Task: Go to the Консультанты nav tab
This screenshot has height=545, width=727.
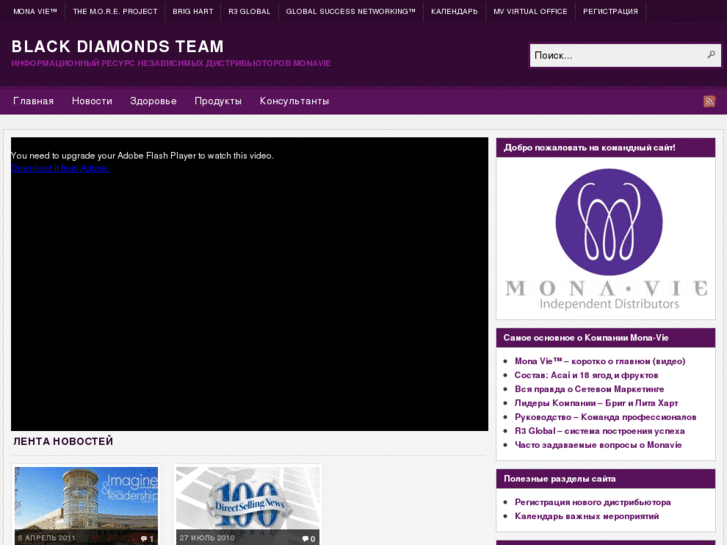Action: [x=294, y=101]
